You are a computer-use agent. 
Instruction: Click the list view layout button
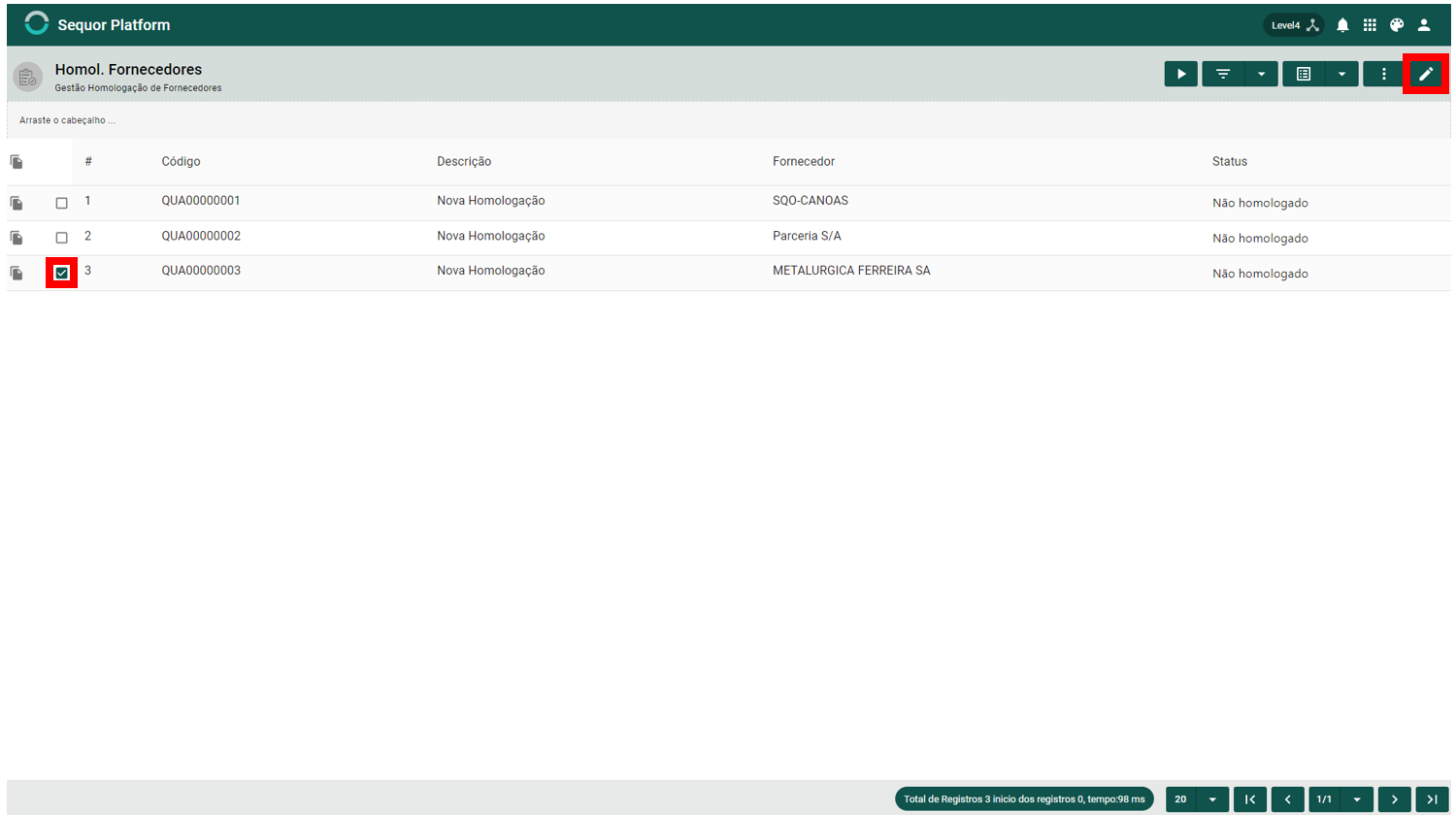click(x=1304, y=74)
